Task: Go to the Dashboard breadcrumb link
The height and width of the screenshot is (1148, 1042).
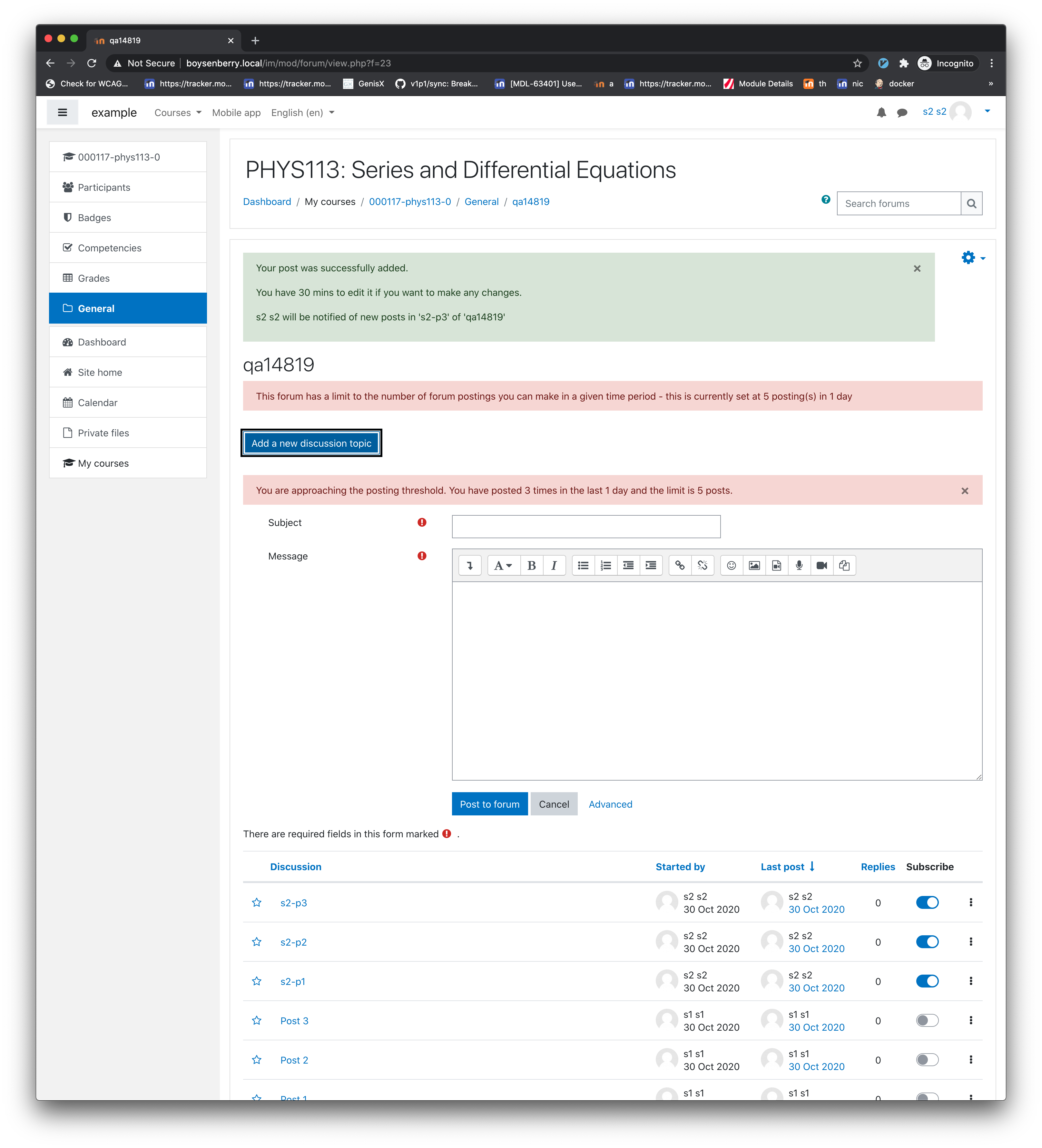Action: point(267,201)
